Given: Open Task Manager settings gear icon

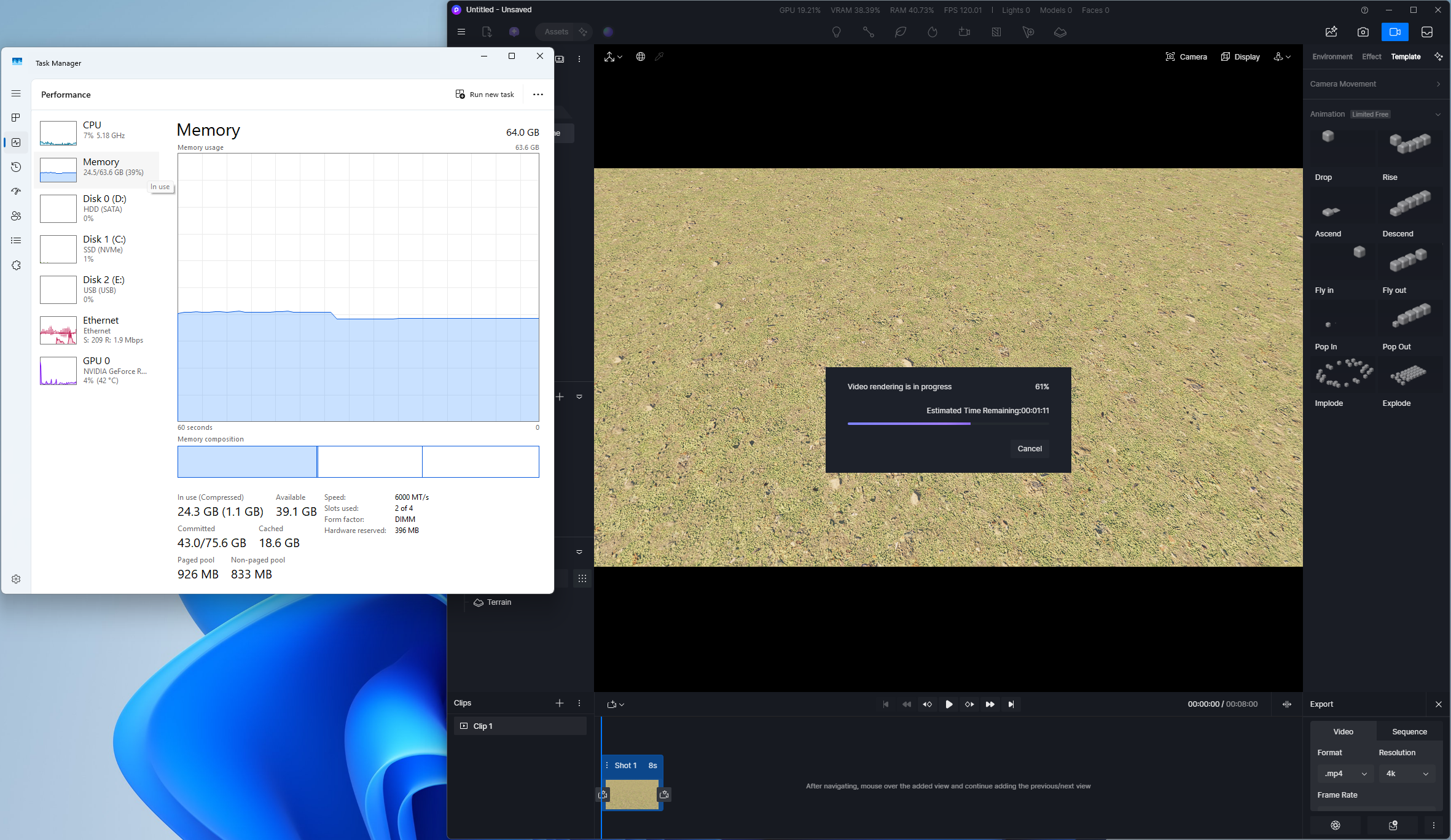Looking at the screenshot, I should coord(16,579).
